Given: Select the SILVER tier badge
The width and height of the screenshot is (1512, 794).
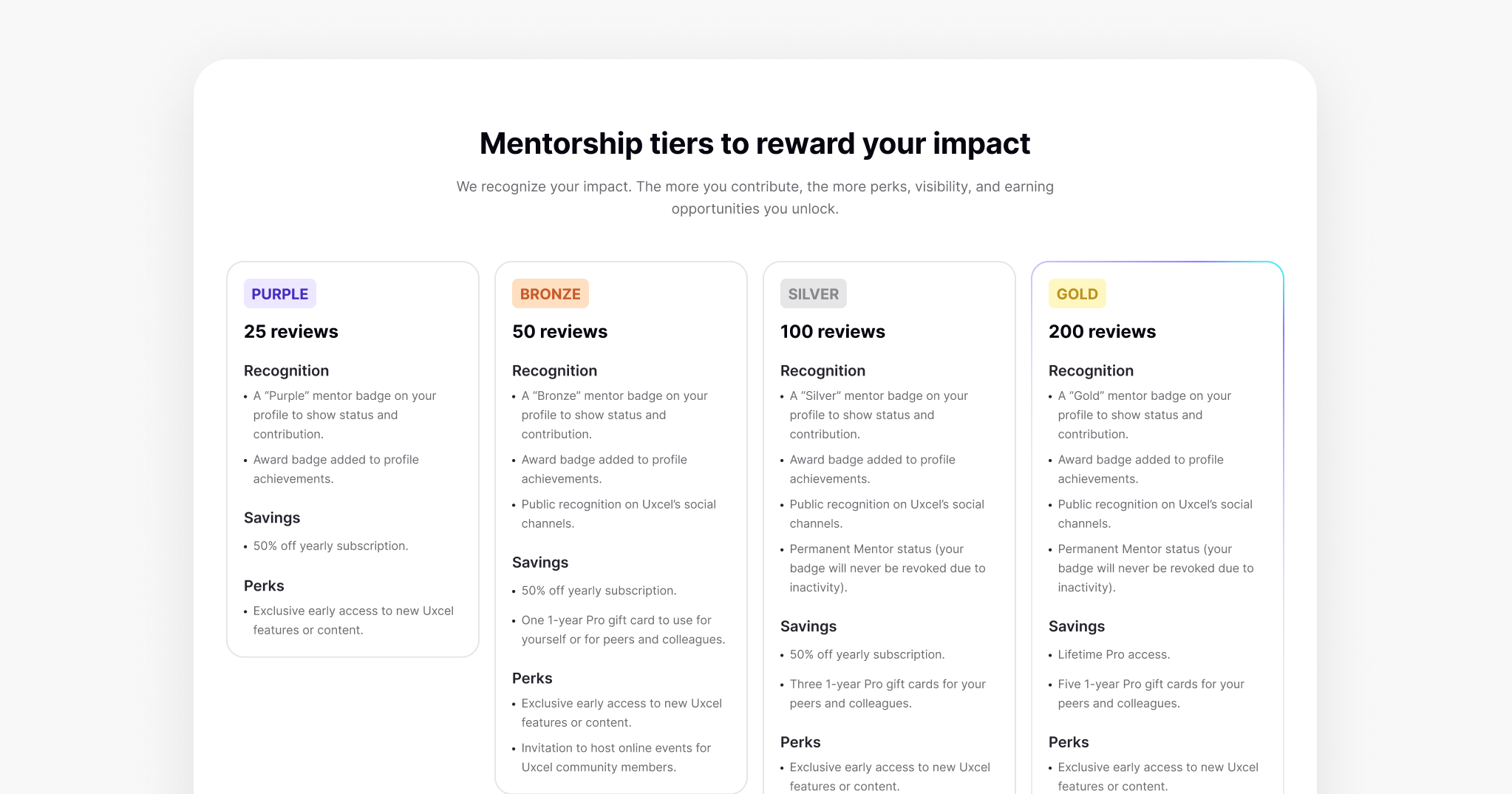Looking at the screenshot, I should [x=813, y=293].
